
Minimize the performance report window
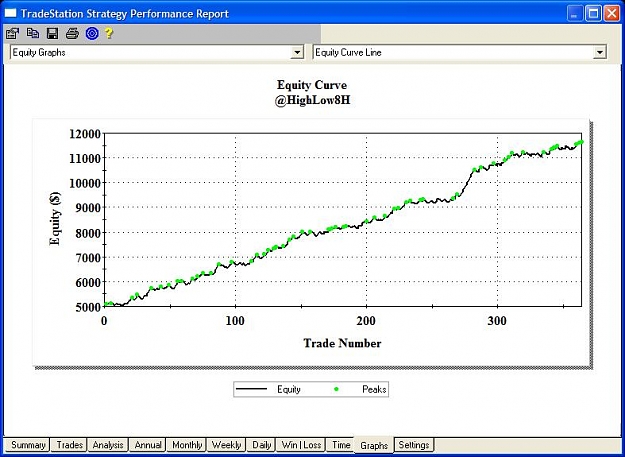coord(574,14)
